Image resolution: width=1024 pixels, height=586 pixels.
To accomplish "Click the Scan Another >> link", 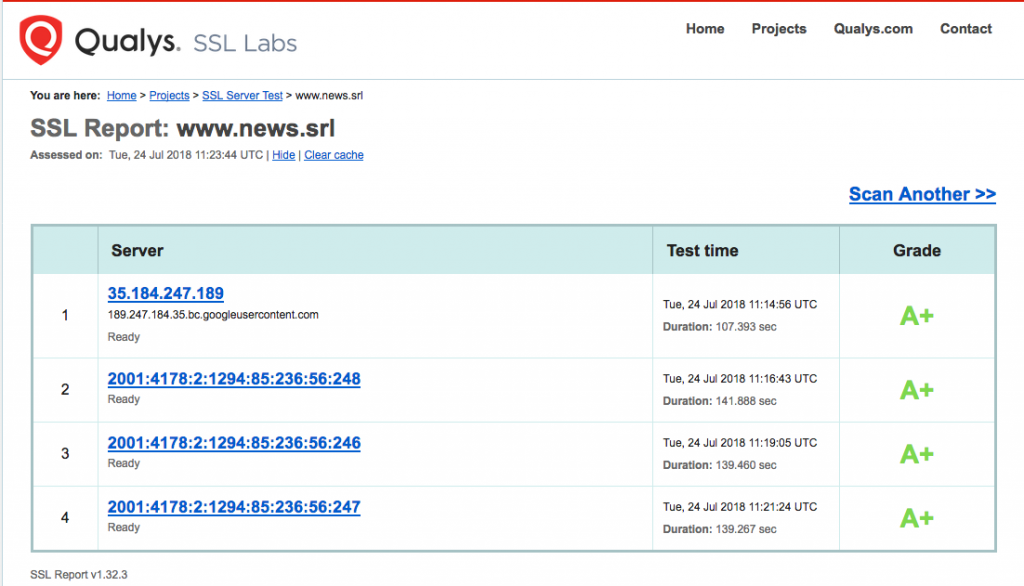I will click(x=922, y=194).
